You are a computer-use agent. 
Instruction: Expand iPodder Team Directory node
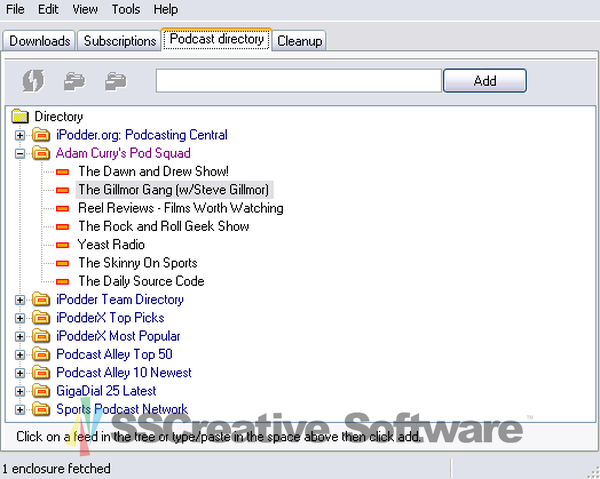[x=20, y=300]
